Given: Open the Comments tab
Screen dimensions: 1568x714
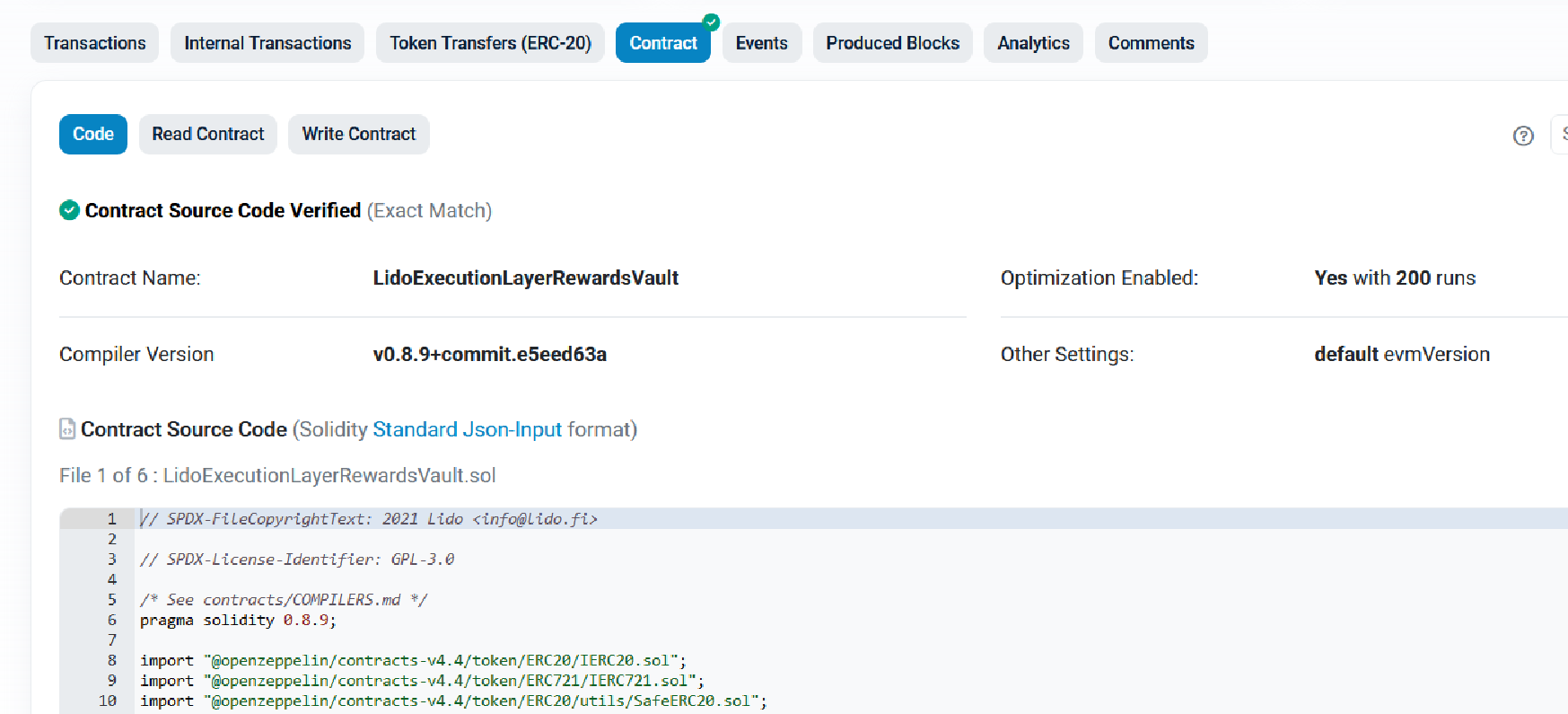Looking at the screenshot, I should 1152,43.
